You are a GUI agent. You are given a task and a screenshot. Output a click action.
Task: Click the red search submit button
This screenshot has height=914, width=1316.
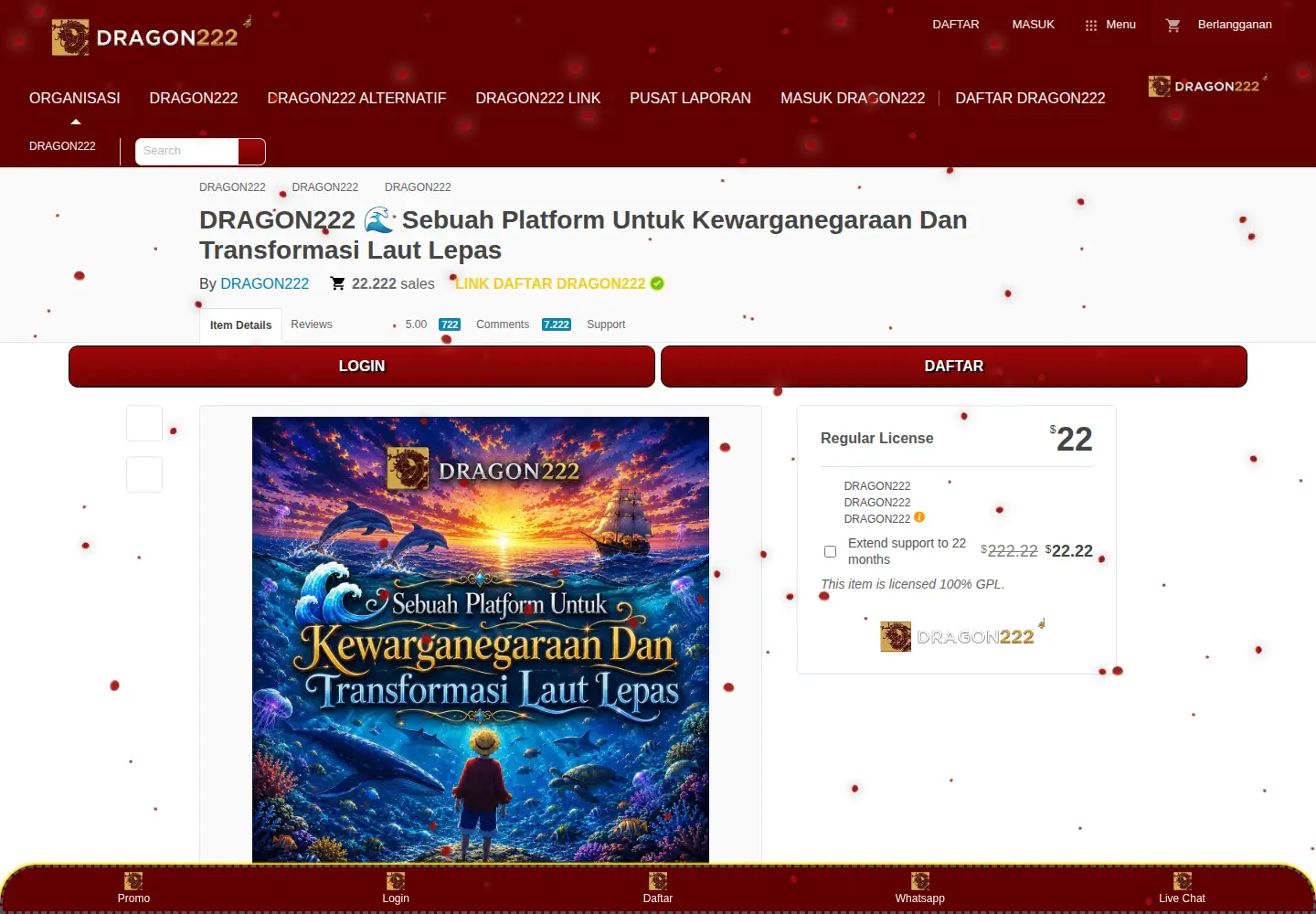pyautogui.click(x=252, y=151)
